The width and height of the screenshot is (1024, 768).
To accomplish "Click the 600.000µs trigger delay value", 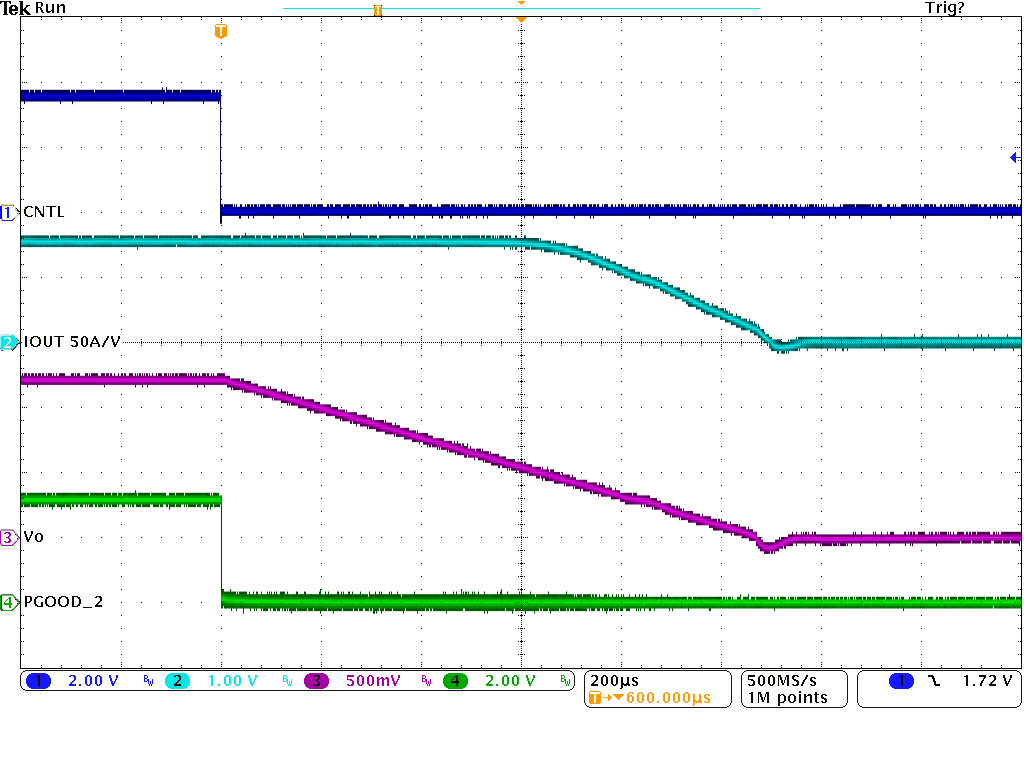I will (x=667, y=697).
